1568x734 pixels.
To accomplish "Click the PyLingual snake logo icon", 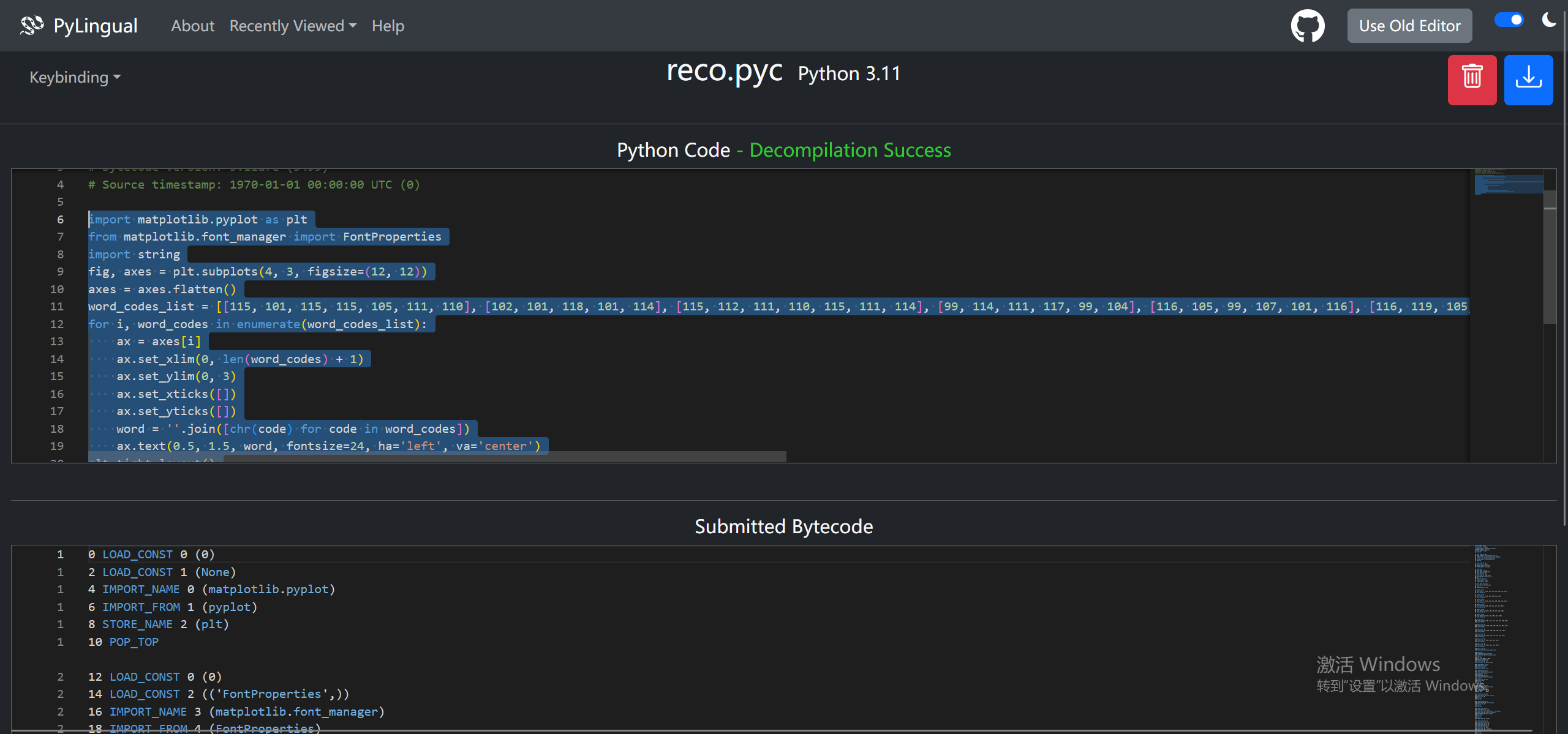I will coord(32,25).
